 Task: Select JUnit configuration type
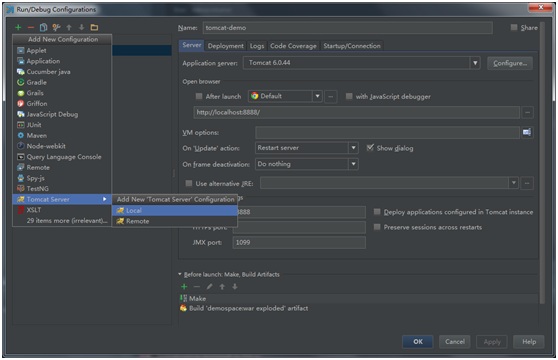tap(62, 125)
